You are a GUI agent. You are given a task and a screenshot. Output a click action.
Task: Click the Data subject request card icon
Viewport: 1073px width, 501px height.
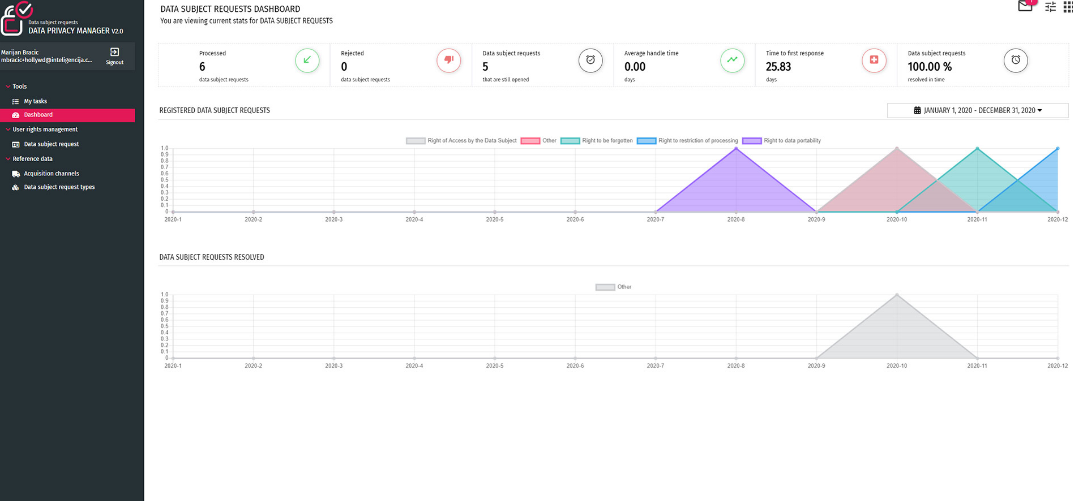point(16,144)
